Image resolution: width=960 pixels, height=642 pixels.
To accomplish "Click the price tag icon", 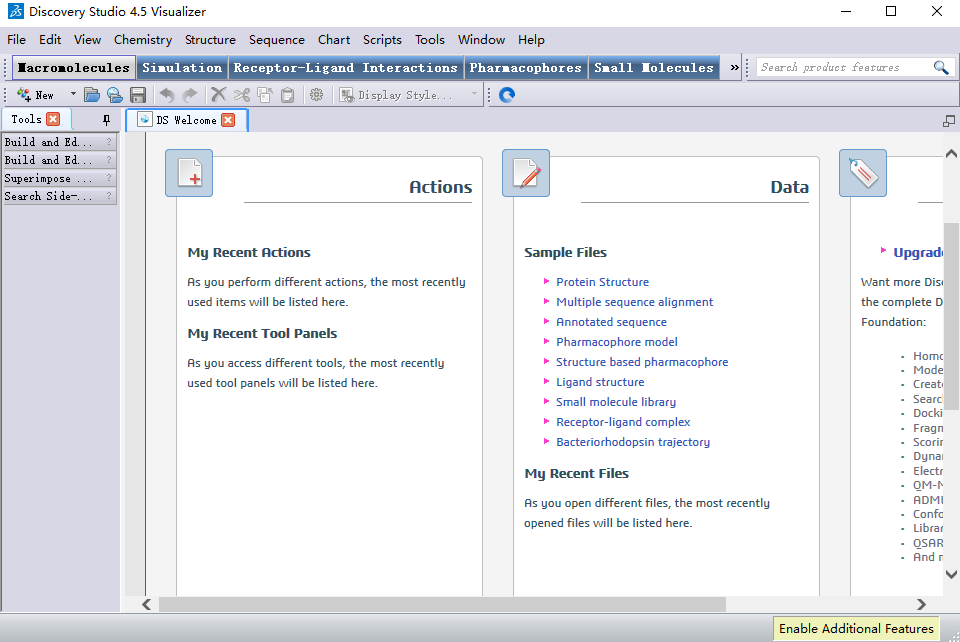I will click(x=863, y=173).
